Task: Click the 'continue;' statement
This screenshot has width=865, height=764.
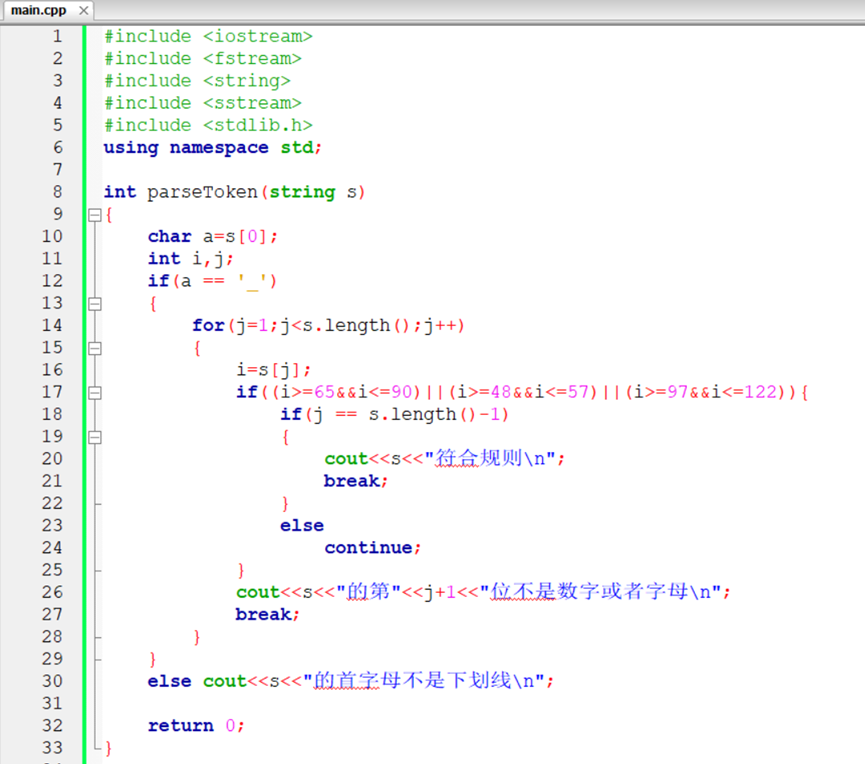Action: [x=372, y=548]
